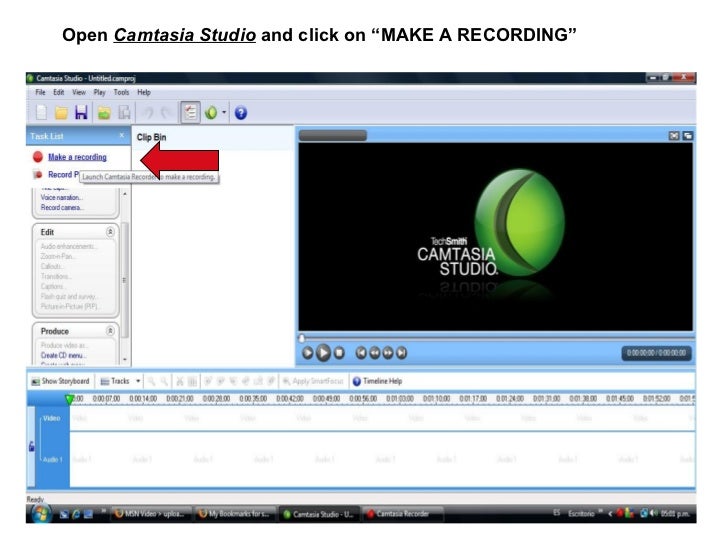
Task: Click the Windows Start orb
Action: [x=41, y=514]
